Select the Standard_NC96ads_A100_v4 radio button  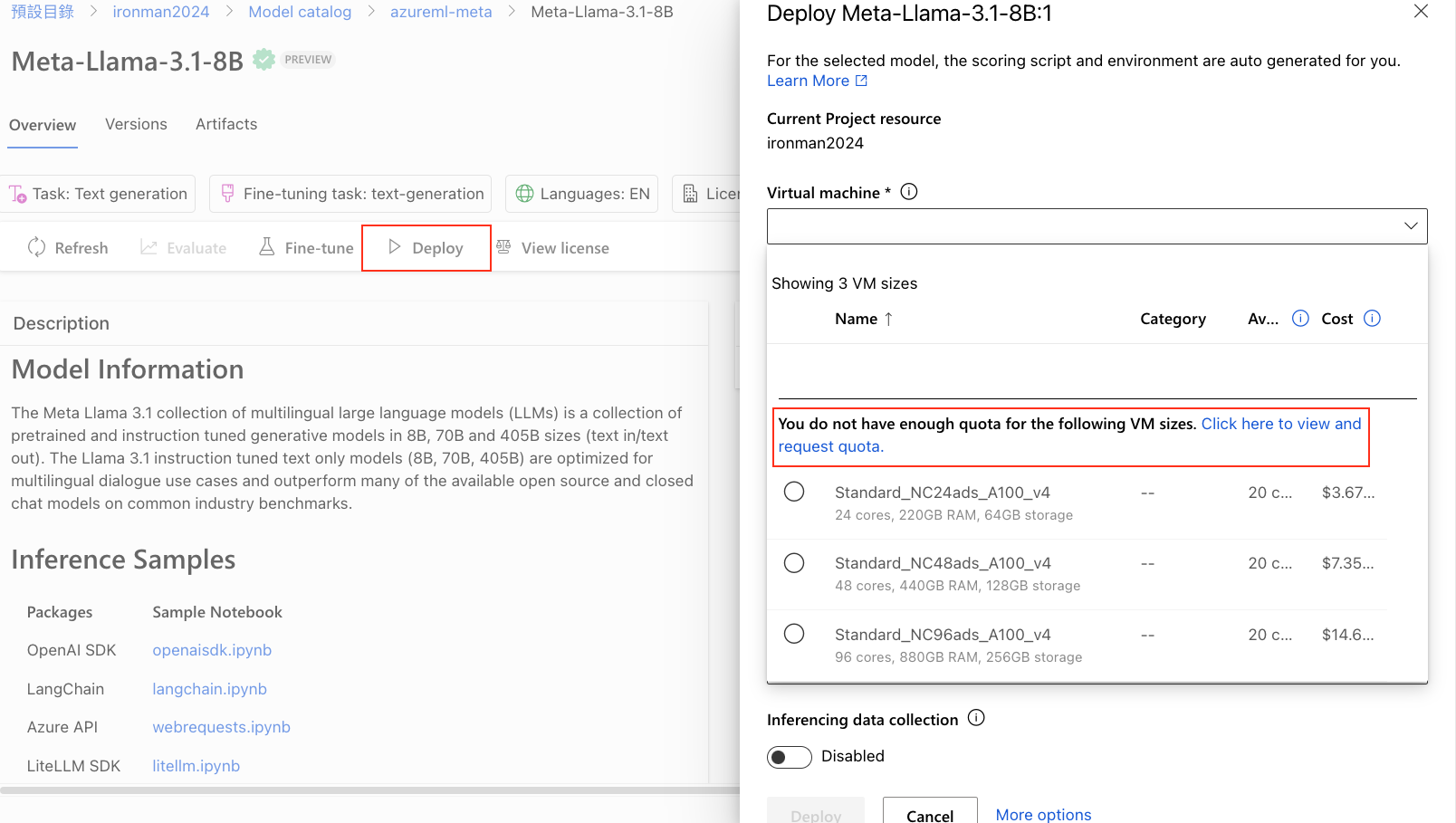click(794, 634)
